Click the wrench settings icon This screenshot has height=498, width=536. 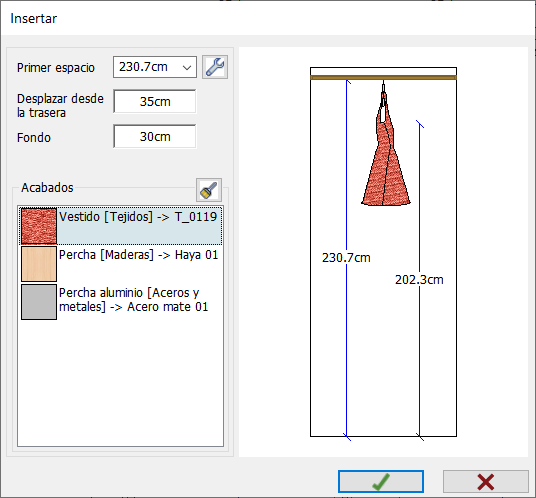click(x=215, y=67)
